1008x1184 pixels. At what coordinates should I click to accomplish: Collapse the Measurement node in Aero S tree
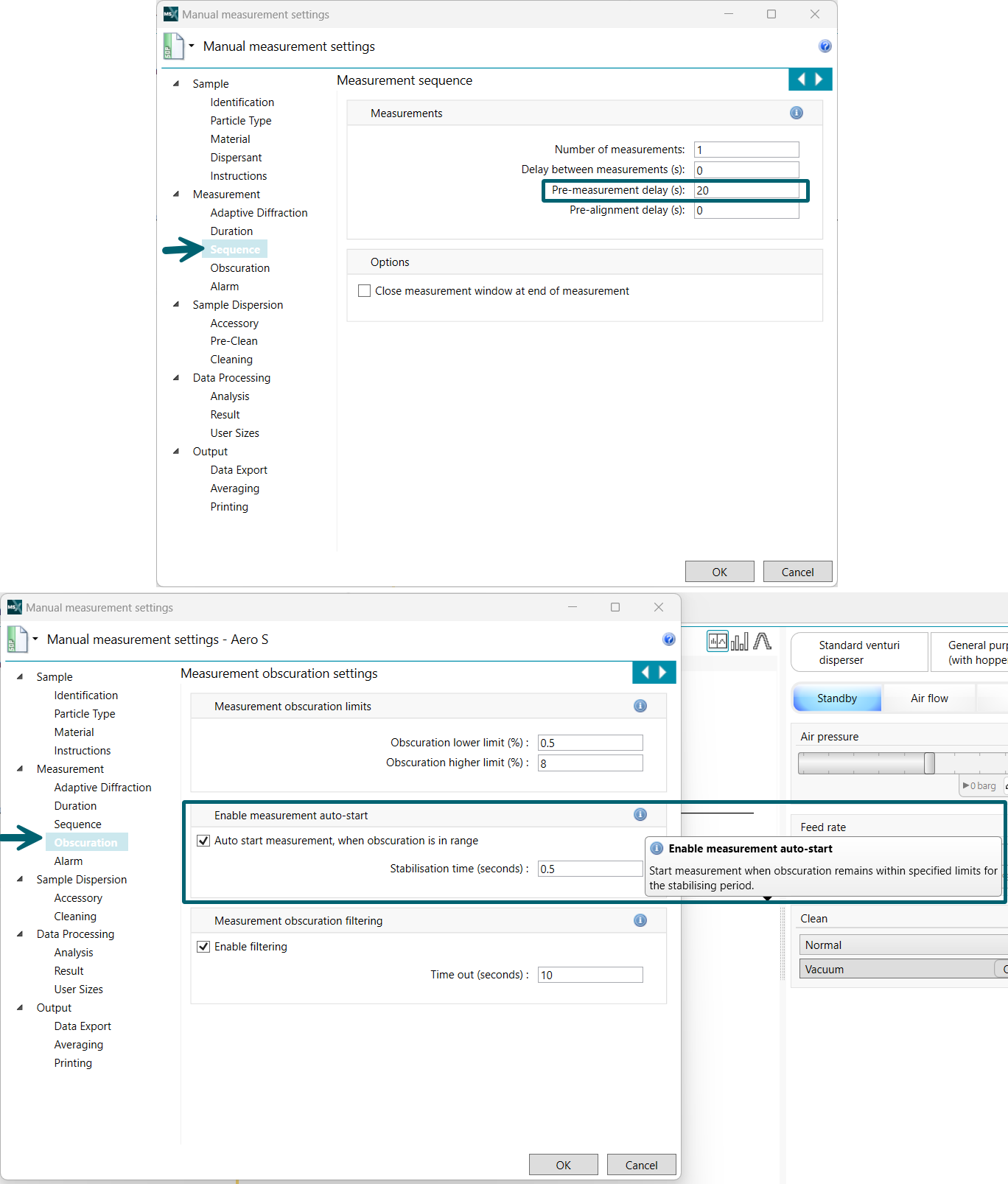click(x=20, y=768)
